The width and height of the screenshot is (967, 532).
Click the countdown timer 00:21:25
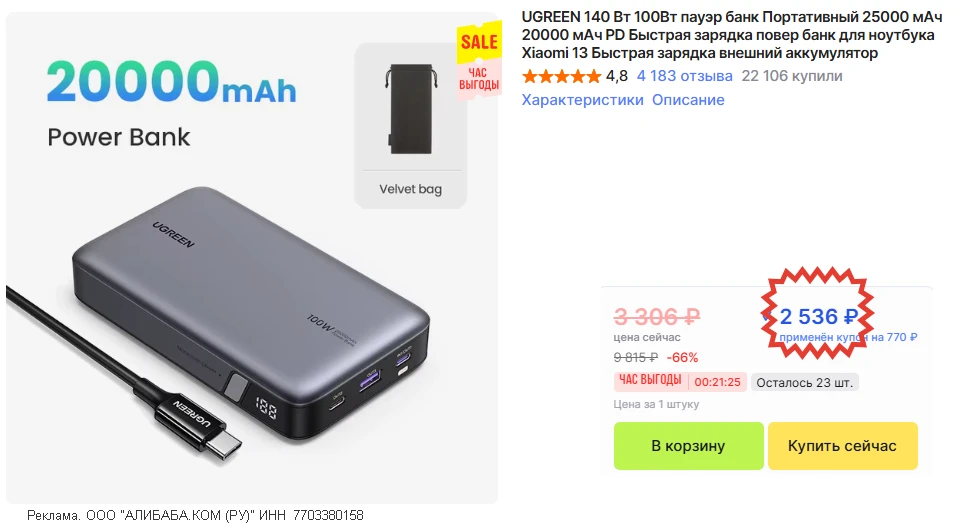(717, 382)
